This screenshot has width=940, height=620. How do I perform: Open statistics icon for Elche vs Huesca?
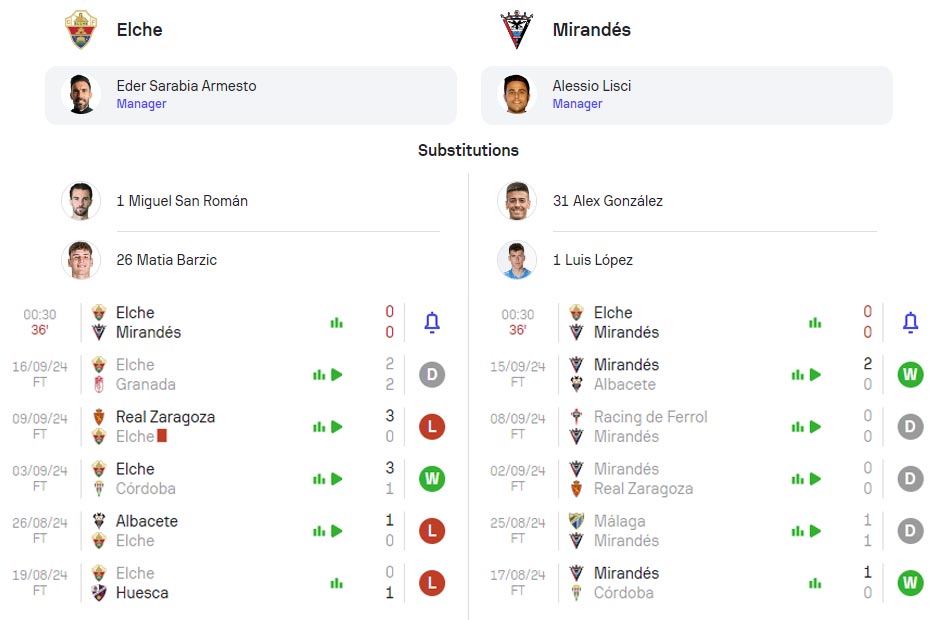[x=337, y=583]
